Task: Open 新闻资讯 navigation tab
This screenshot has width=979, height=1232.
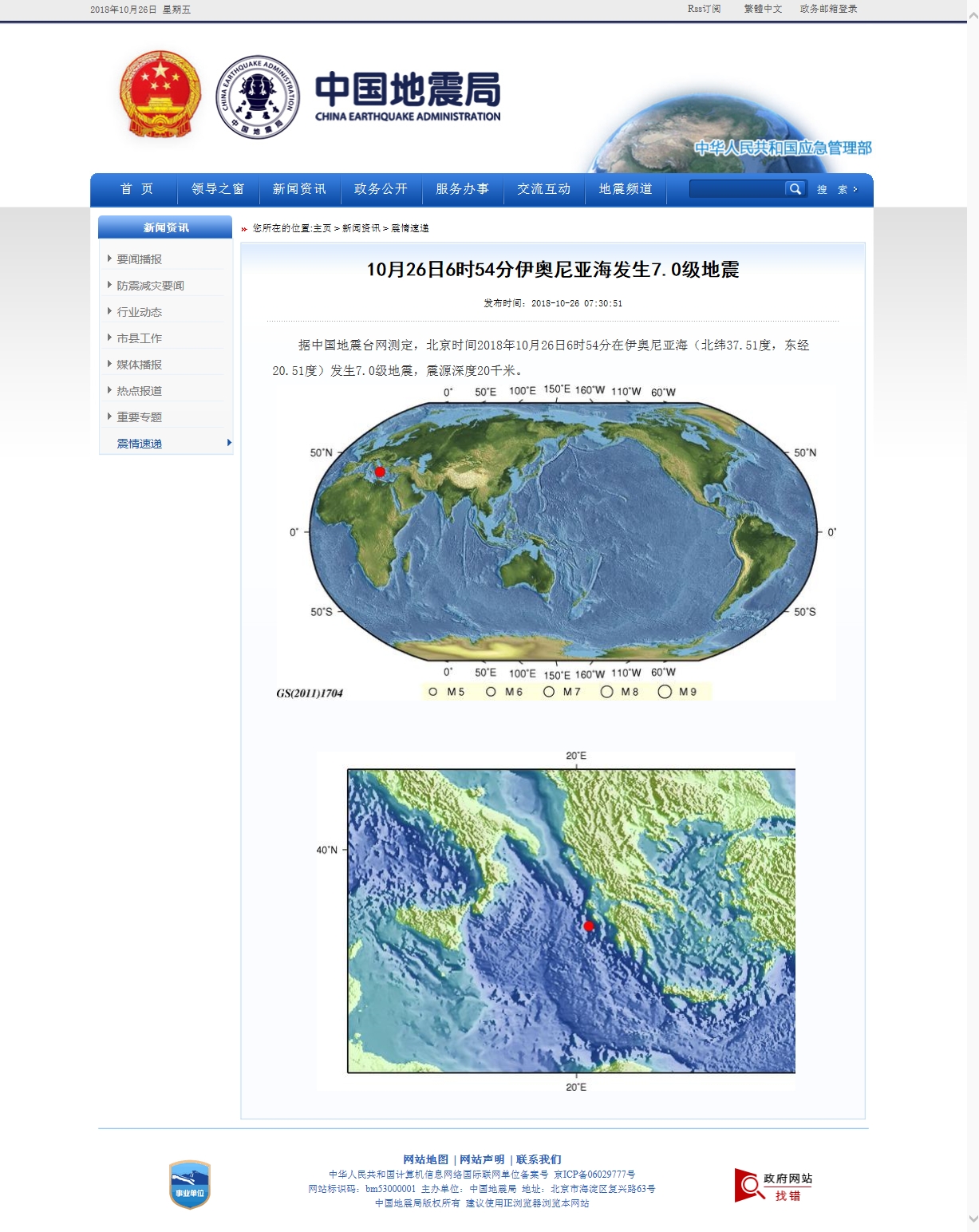Action: (x=299, y=189)
